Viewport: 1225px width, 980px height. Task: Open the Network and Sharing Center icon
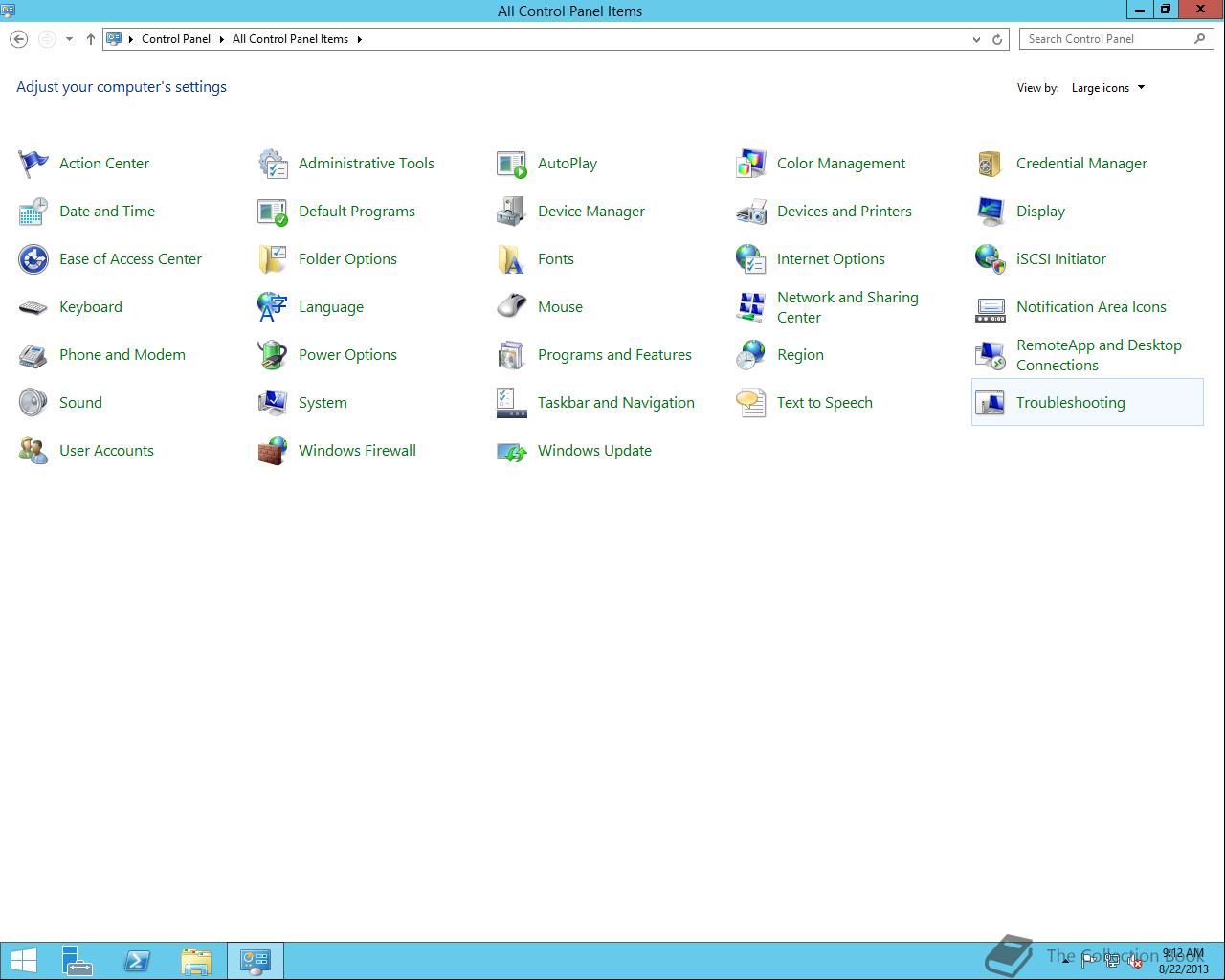click(x=751, y=307)
